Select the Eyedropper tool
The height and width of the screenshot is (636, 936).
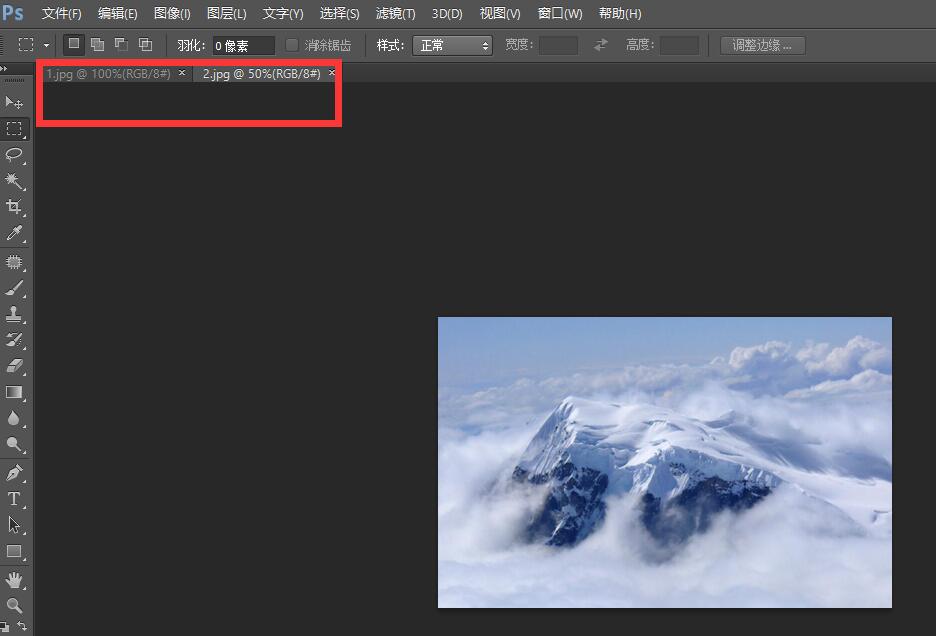pos(14,233)
